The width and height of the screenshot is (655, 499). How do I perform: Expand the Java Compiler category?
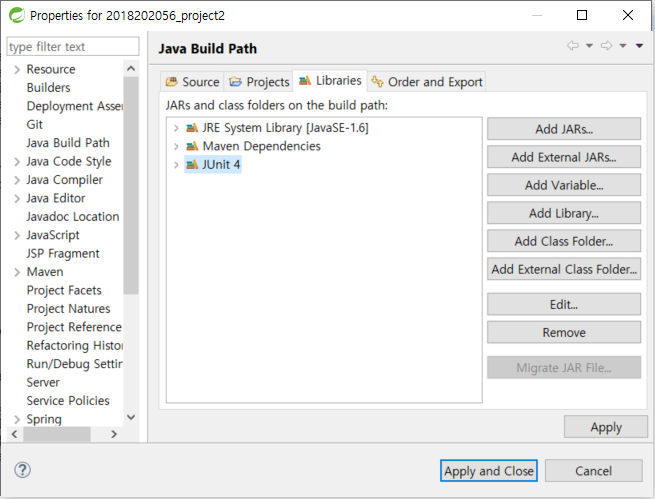[17, 180]
